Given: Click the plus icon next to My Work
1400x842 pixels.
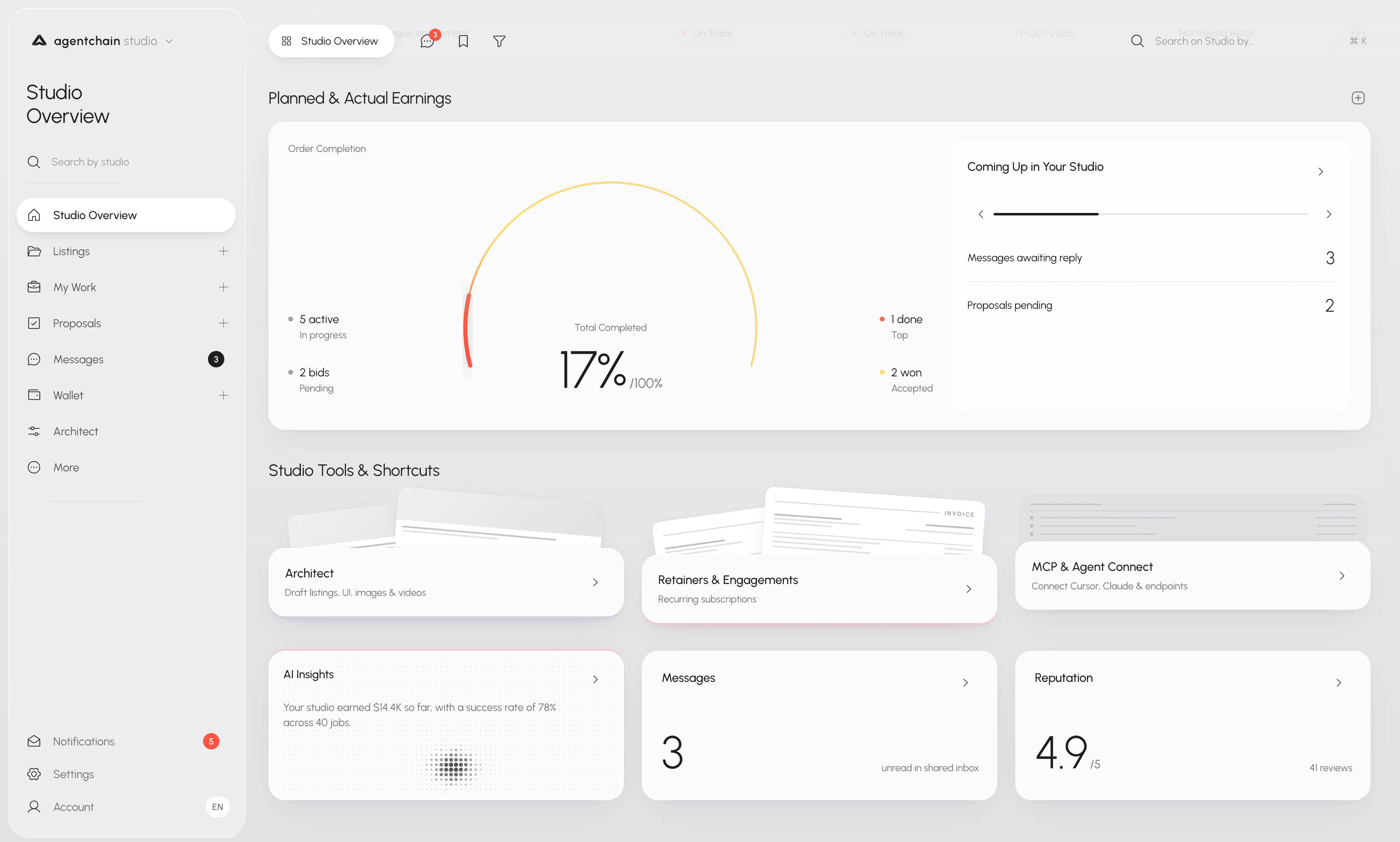Looking at the screenshot, I should (224, 287).
